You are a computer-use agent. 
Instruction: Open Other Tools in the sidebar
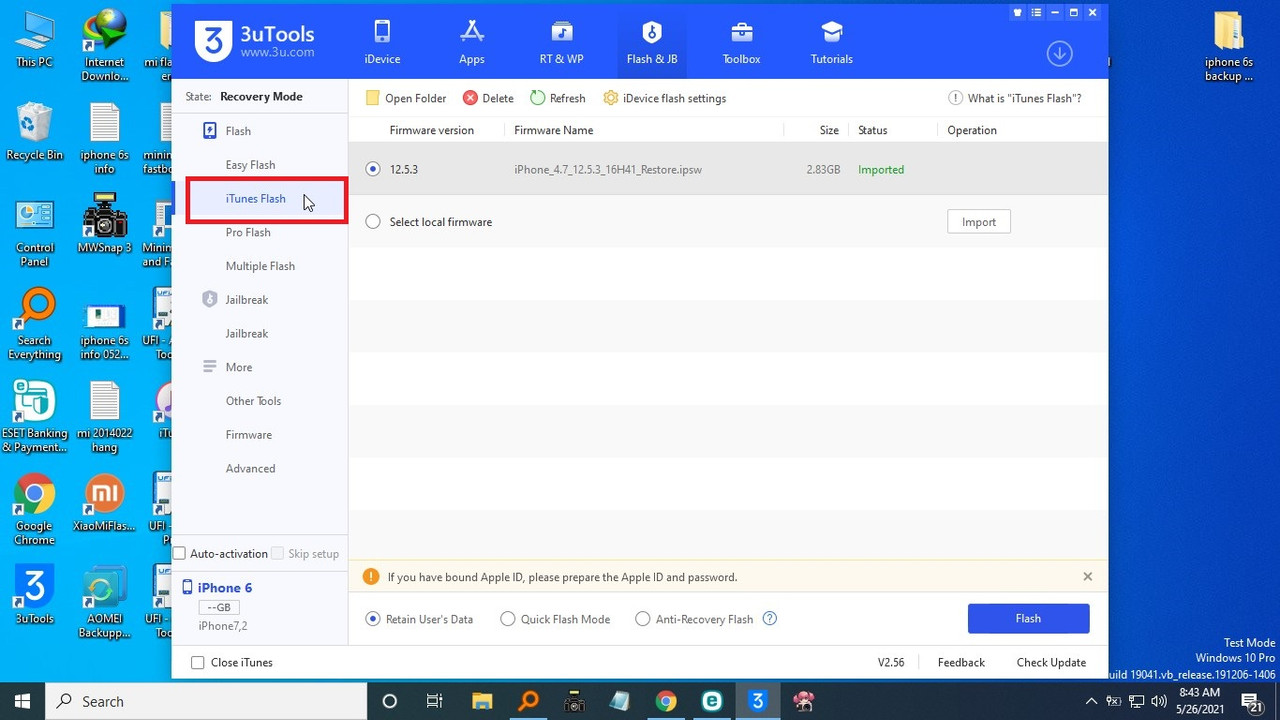tap(253, 401)
